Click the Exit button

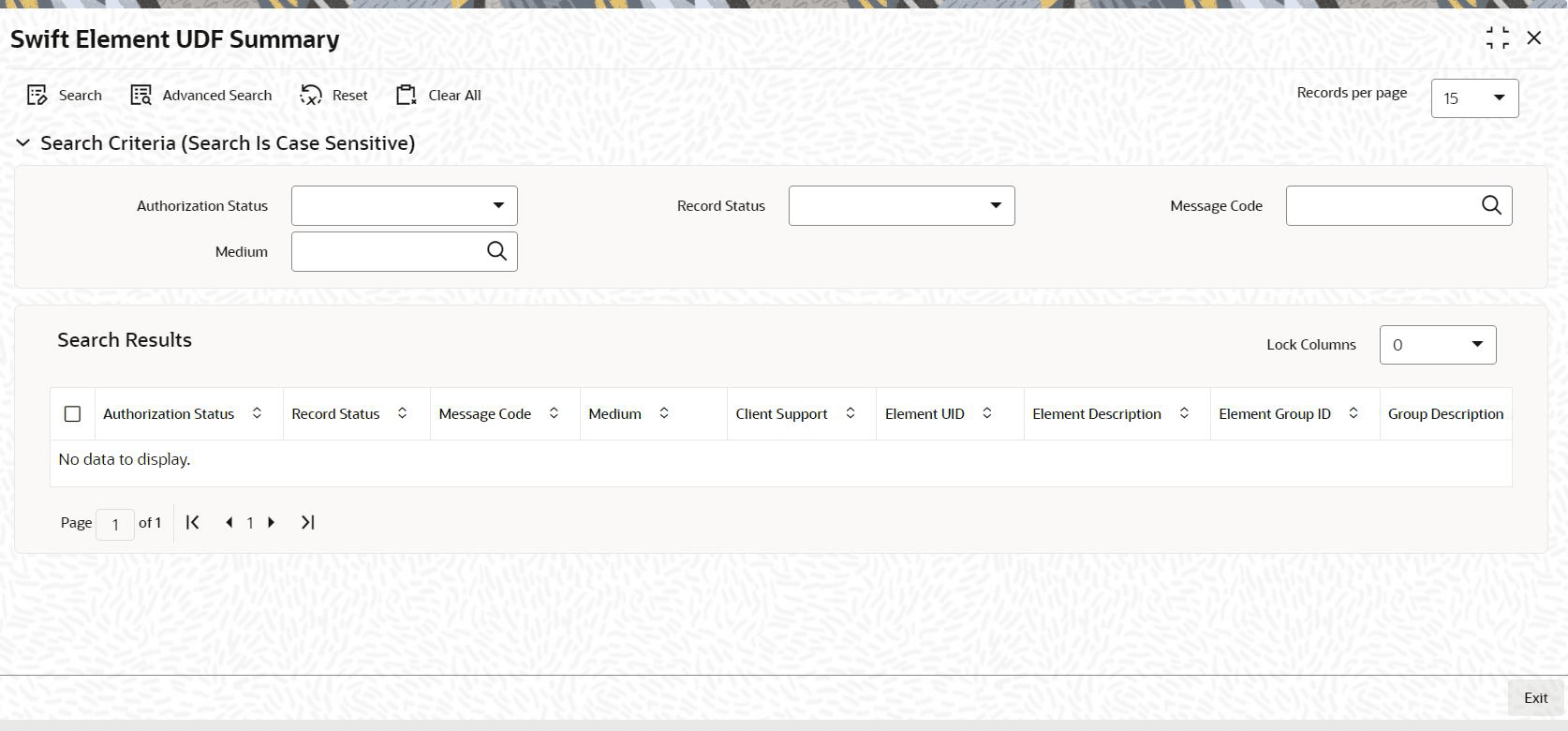[1535, 698]
